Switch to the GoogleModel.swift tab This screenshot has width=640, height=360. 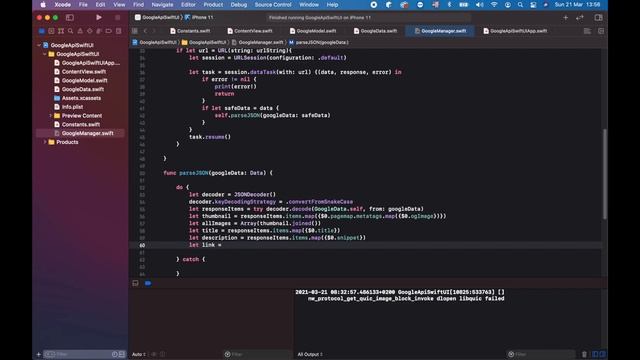pos(313,31)
